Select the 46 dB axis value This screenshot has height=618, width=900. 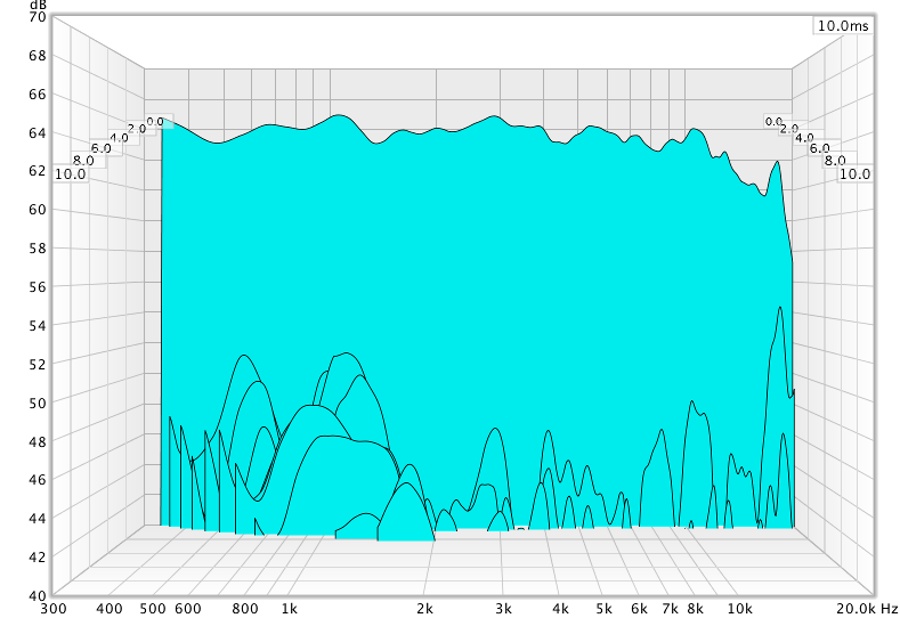(37, 480)
